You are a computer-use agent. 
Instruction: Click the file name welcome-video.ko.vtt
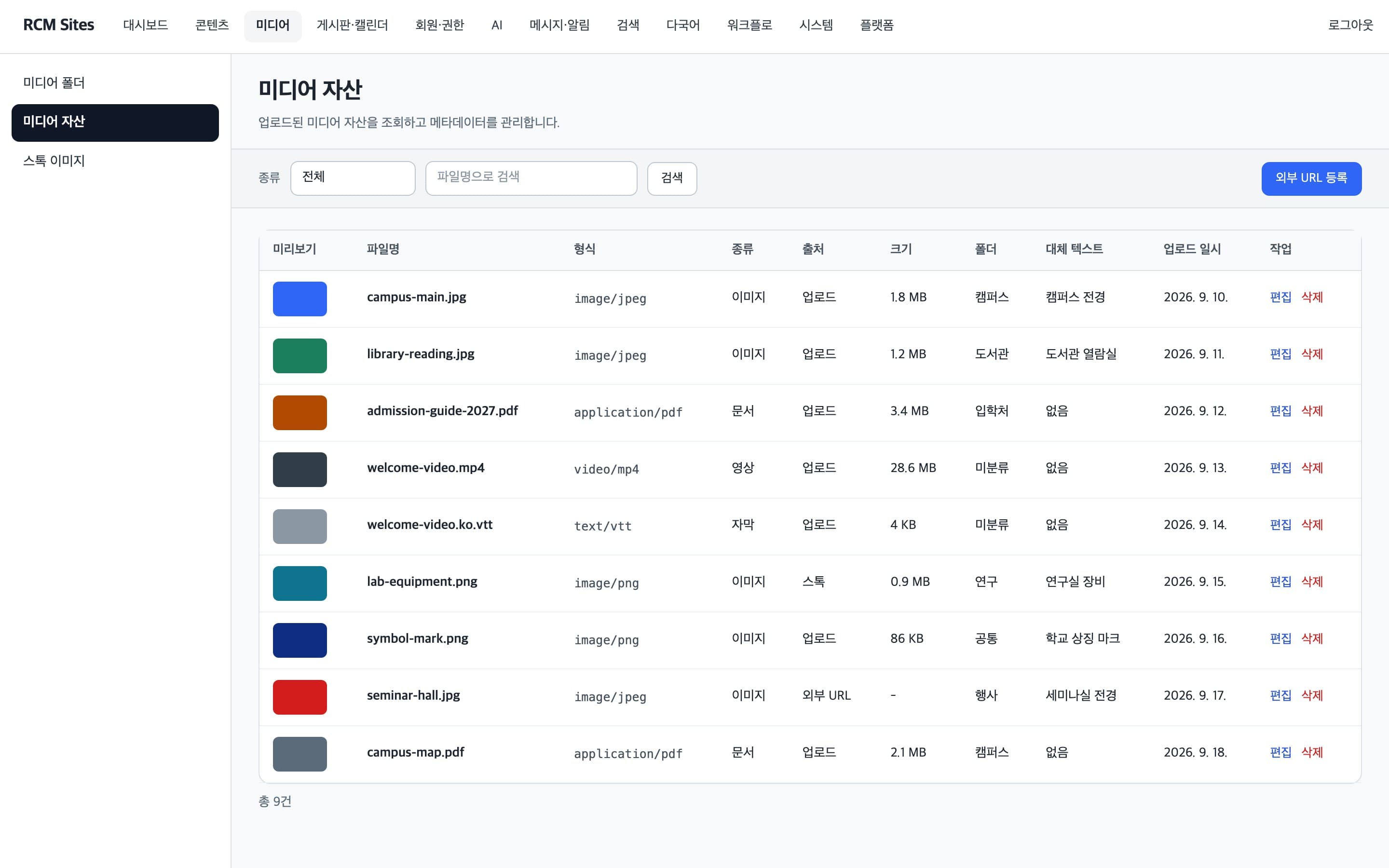pyautogui.click(x=429, y=525)
